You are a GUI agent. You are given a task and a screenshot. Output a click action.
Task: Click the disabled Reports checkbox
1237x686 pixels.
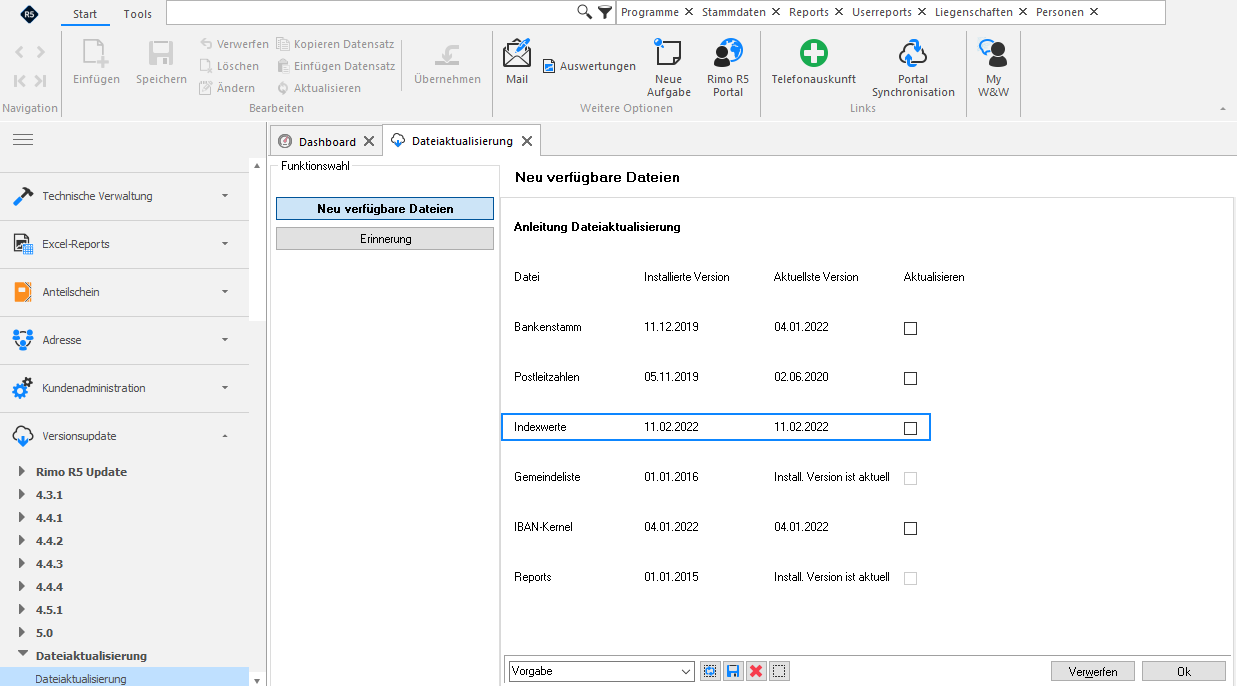coord(910,578)
